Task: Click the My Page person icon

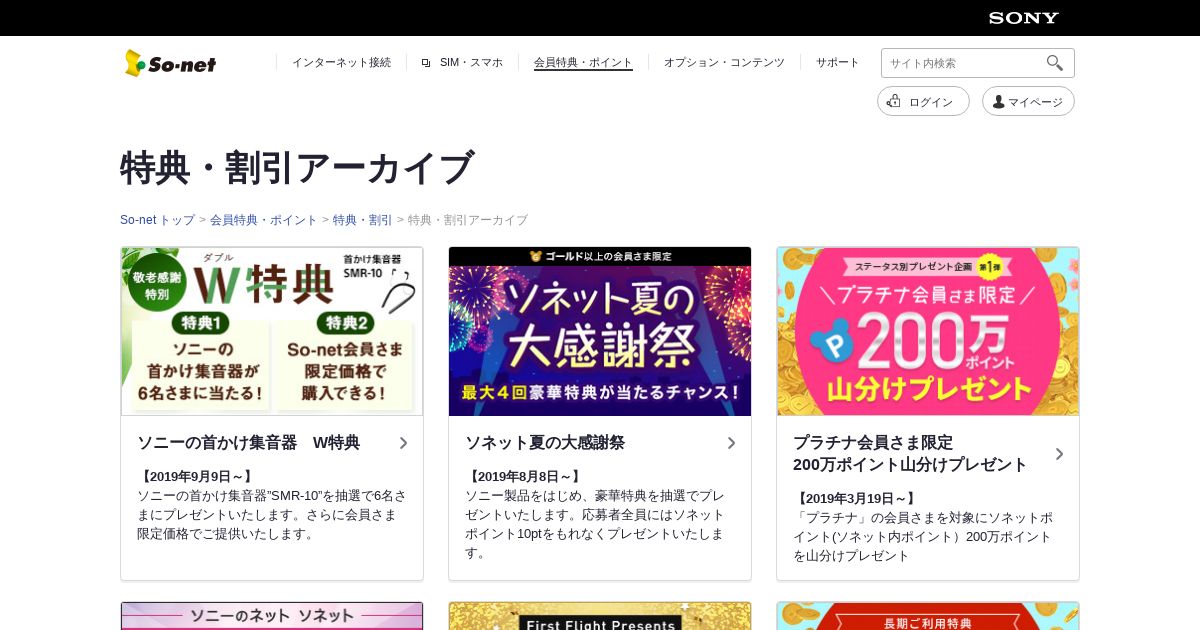Action: (x=998, y=102)
